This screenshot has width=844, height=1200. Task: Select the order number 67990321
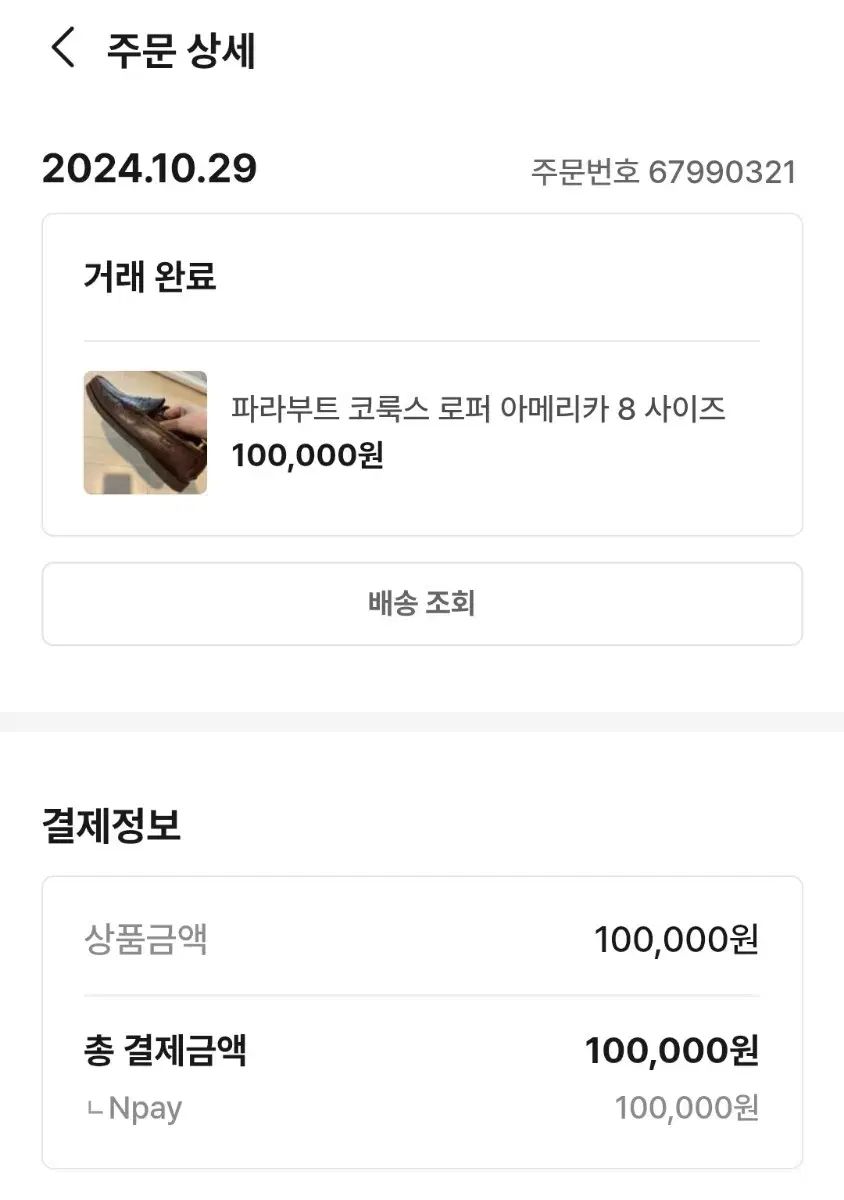tap(721, 172)
